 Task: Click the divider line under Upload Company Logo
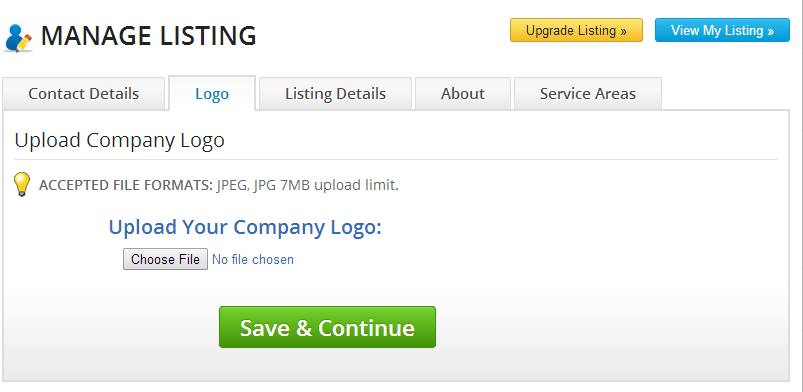click(396, 159)
